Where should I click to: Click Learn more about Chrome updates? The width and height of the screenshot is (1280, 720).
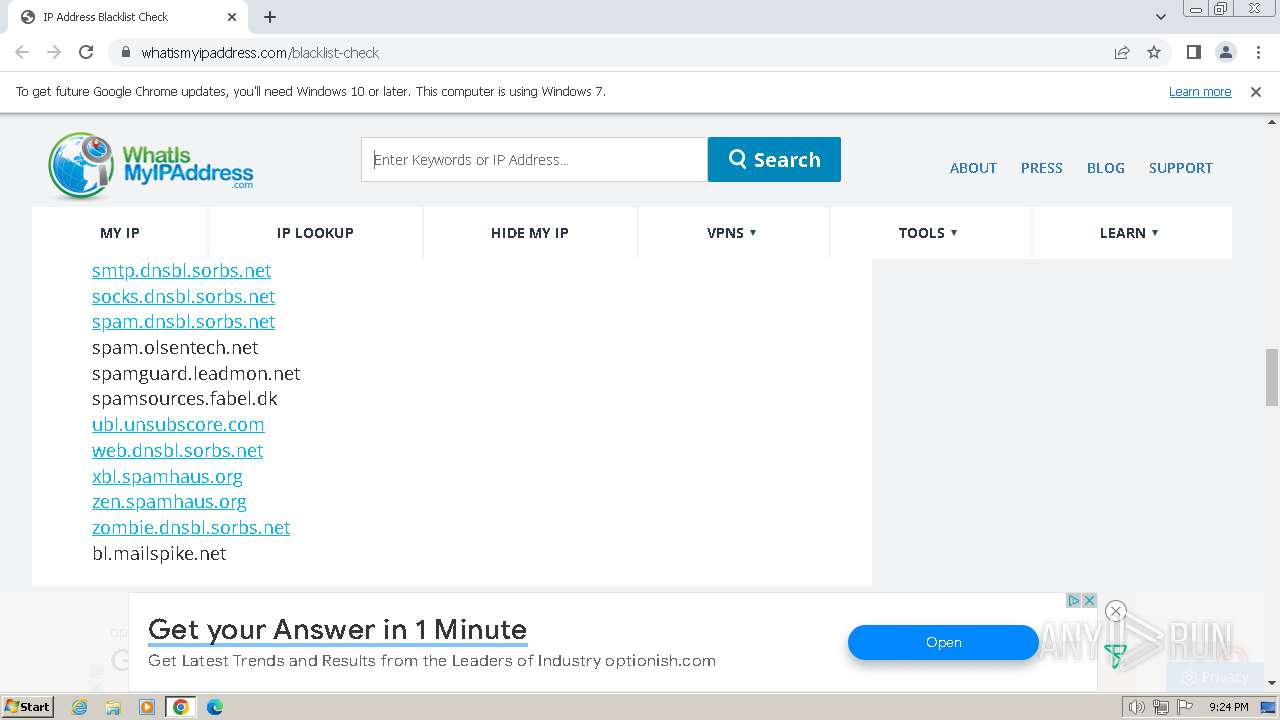1200,91
